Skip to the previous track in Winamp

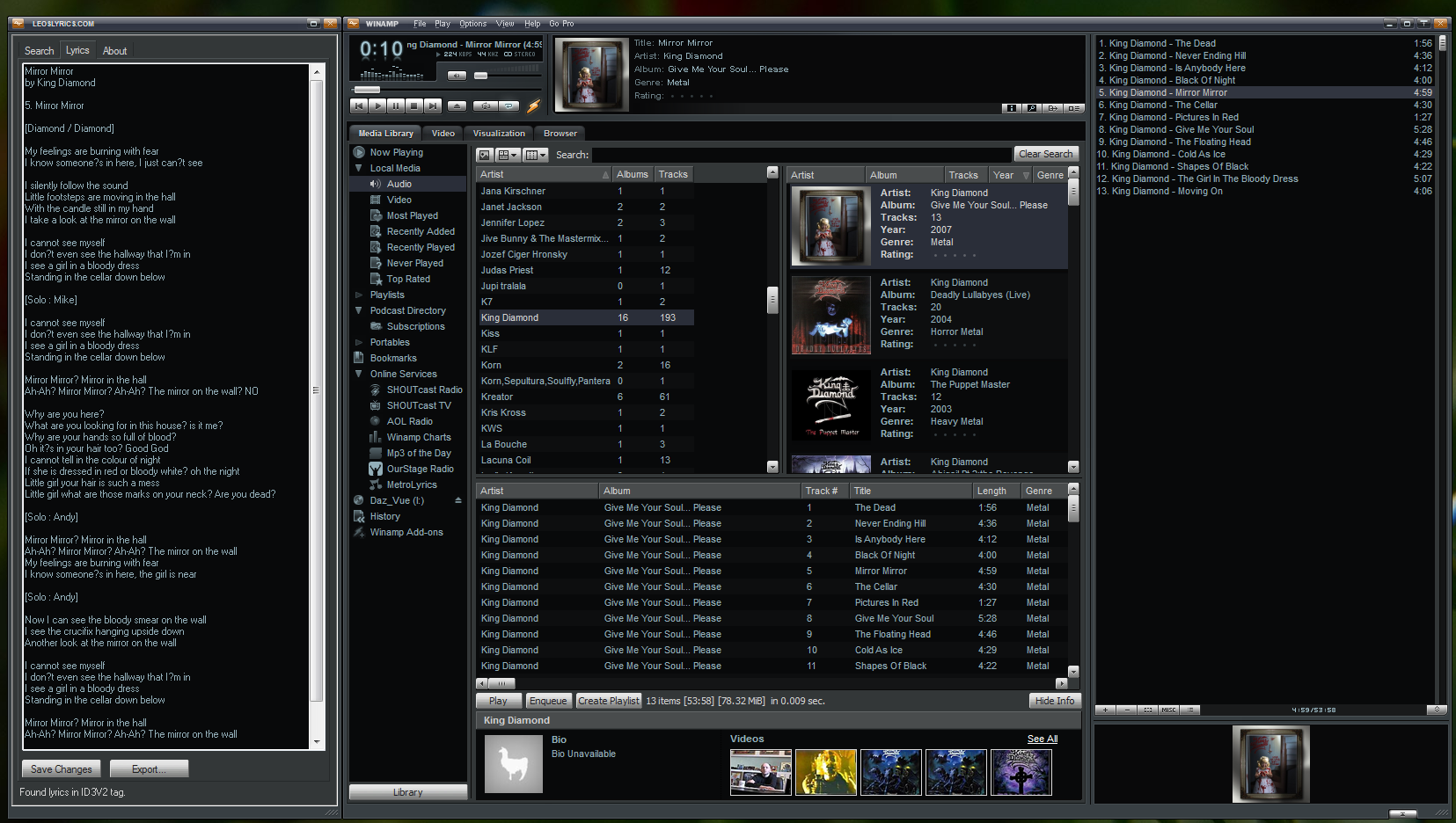[x=359, y=106]
